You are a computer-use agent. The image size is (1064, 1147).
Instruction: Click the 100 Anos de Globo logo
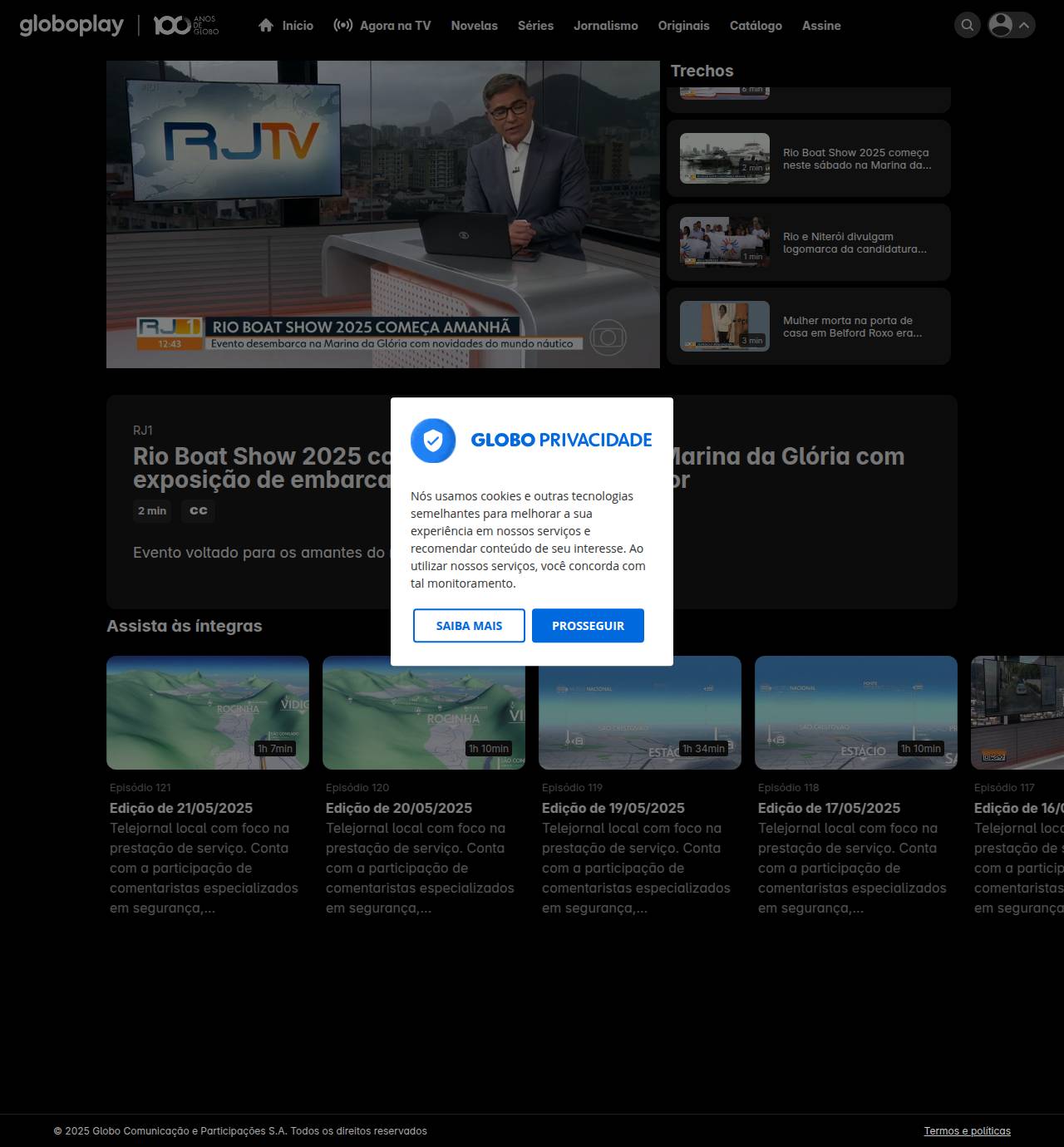tap(185, 26)
